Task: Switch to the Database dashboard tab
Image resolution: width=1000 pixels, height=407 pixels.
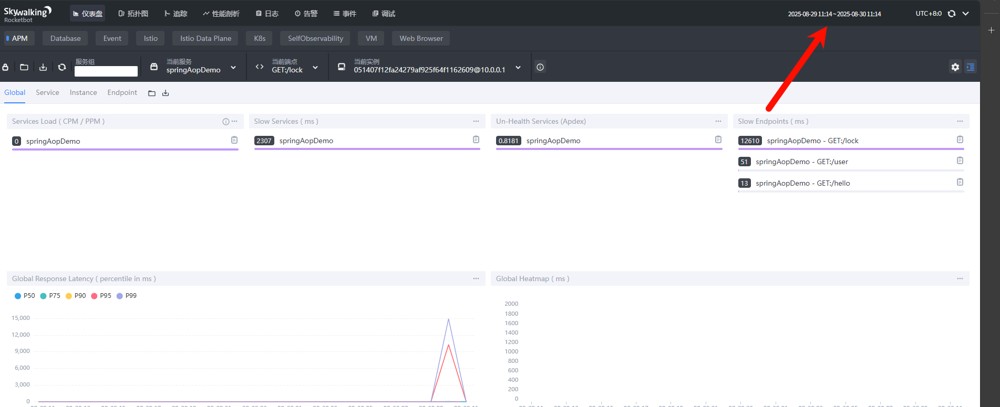Action: pos(66,38)
